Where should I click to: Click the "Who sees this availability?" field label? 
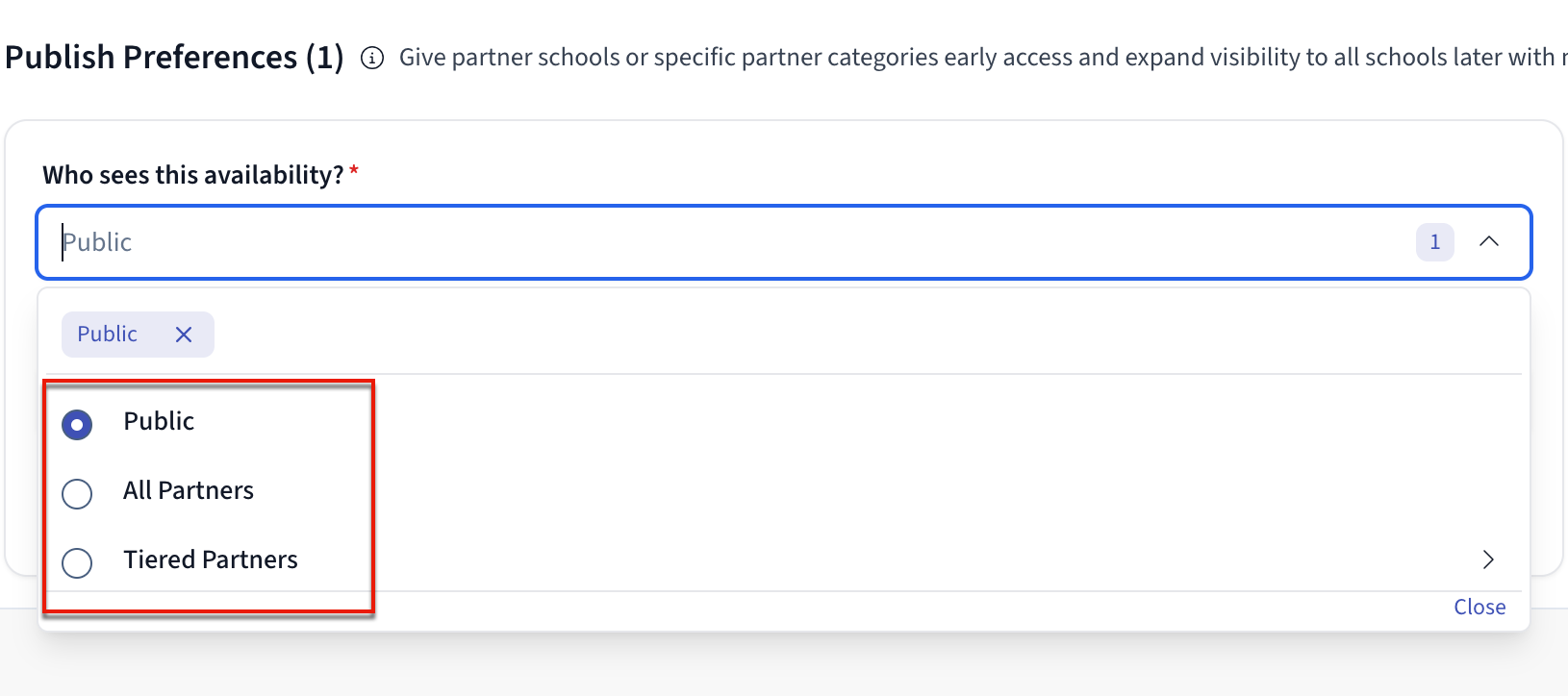tap(192, 175)
